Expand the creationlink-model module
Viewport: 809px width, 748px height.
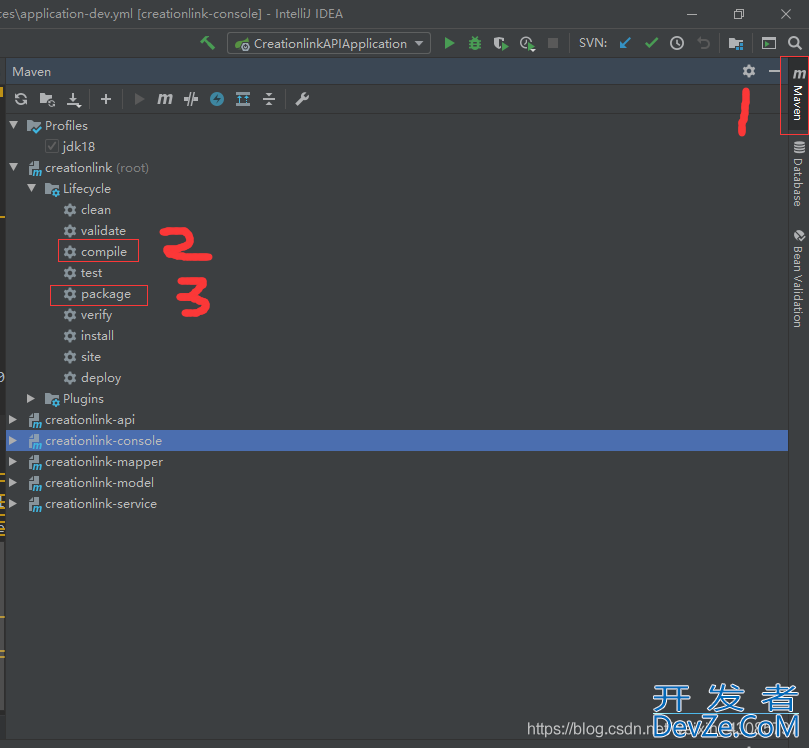[x=13, y=483]
